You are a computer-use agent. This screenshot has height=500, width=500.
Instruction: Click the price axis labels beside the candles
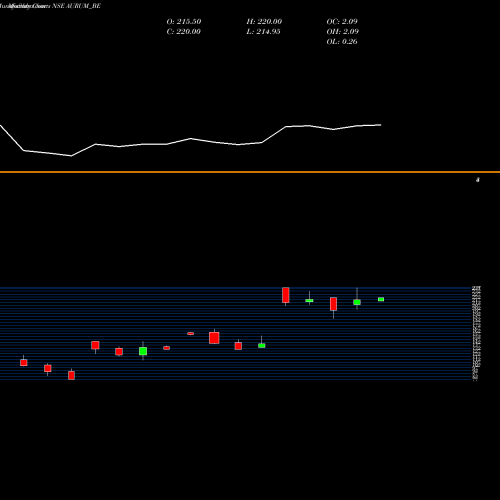476,333
